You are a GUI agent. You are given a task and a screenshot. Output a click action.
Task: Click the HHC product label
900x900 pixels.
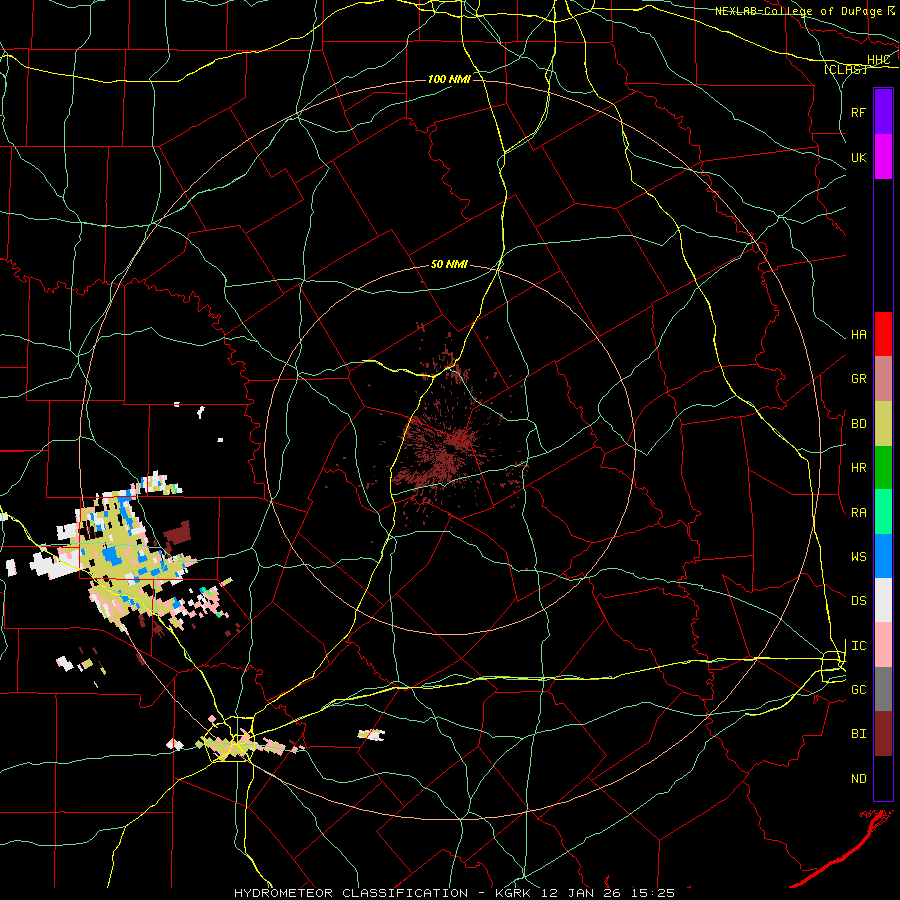click(879, 60)
